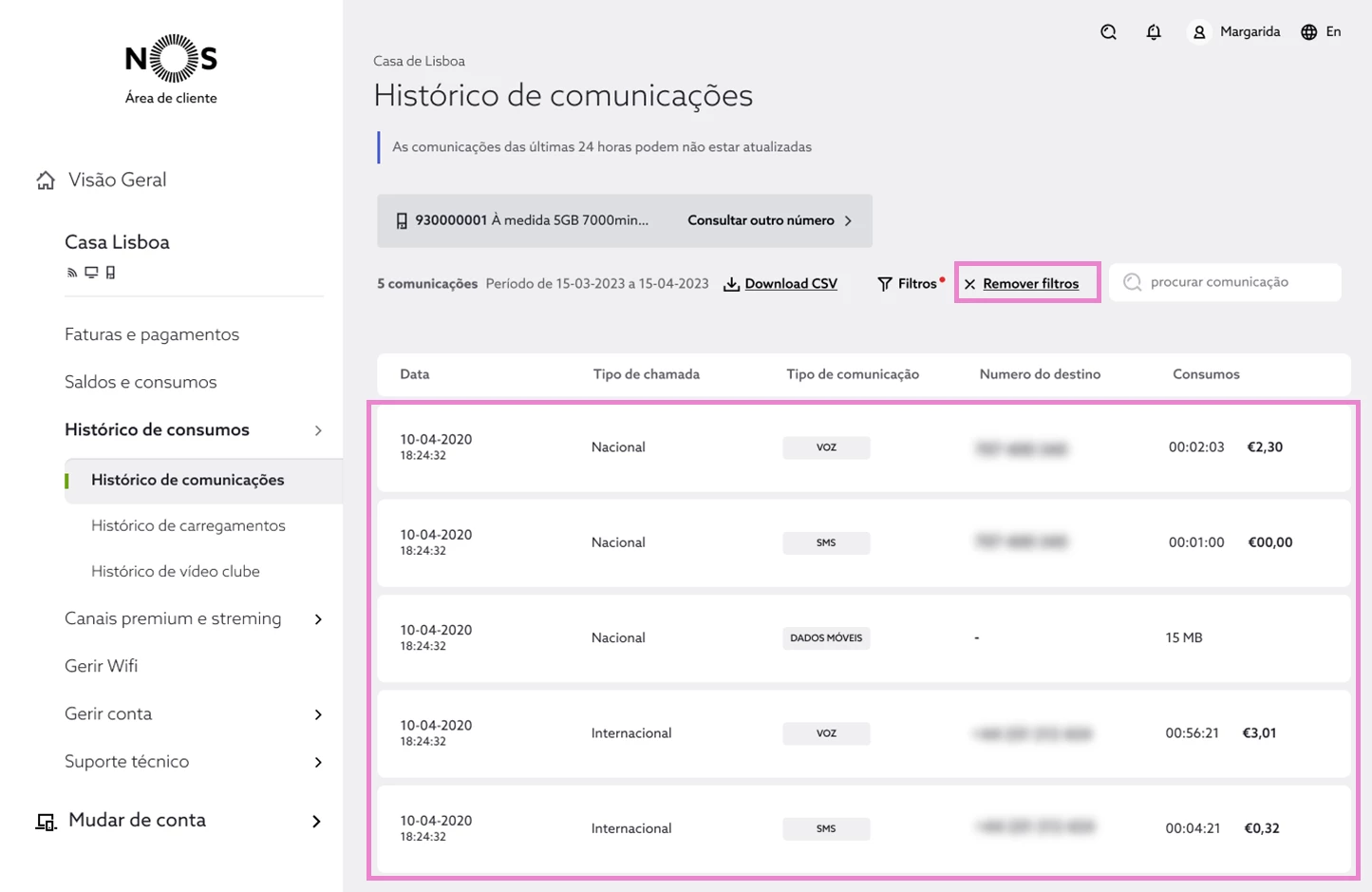The height and width of the screenshot is (892, 1372).
Task: Click the NOS logo
Action: [171, 59]
